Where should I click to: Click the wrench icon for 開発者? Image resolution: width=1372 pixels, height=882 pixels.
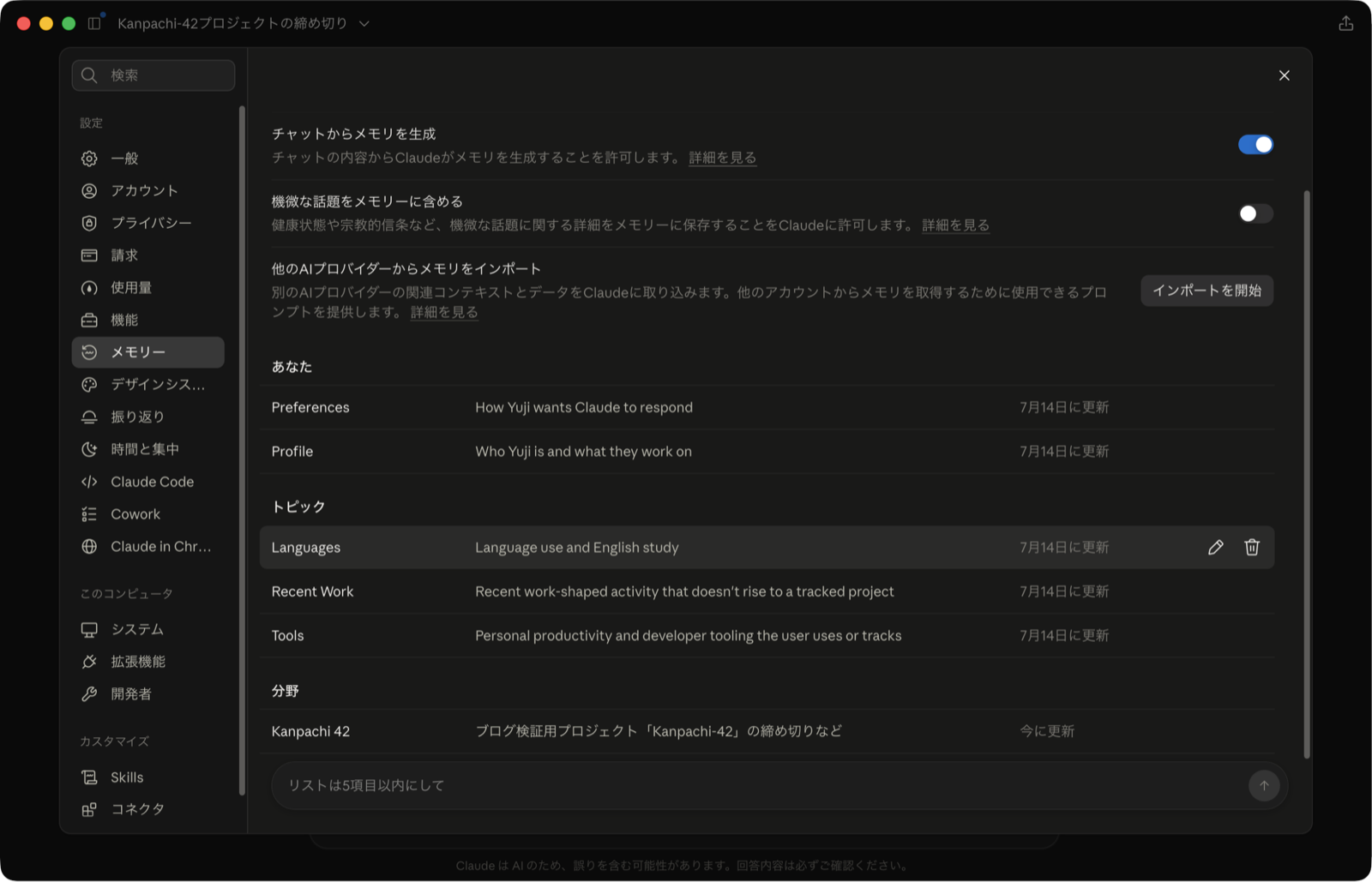[89, 694]
